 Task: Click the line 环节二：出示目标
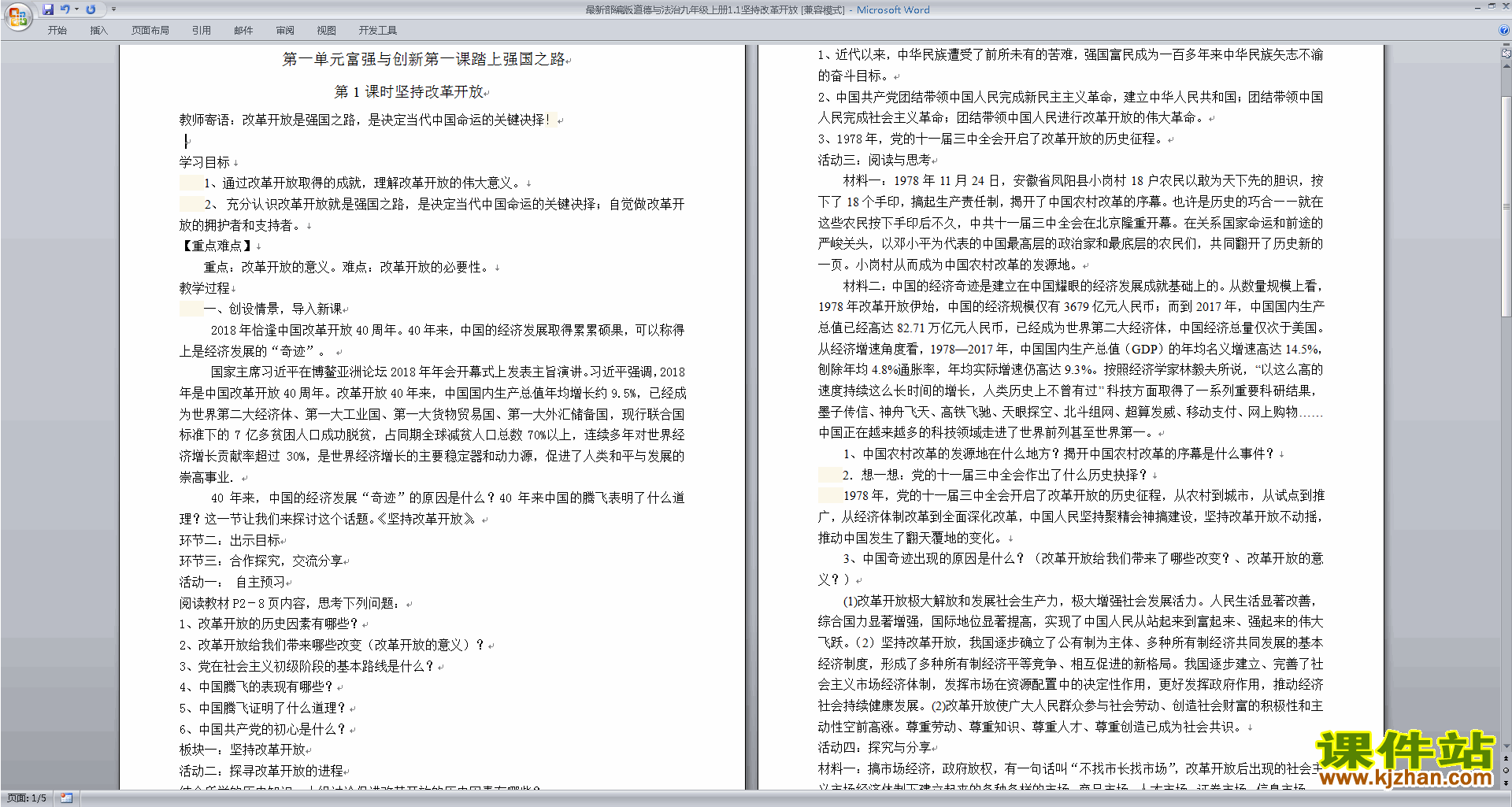pyautogui.click(x=230, y=540)
